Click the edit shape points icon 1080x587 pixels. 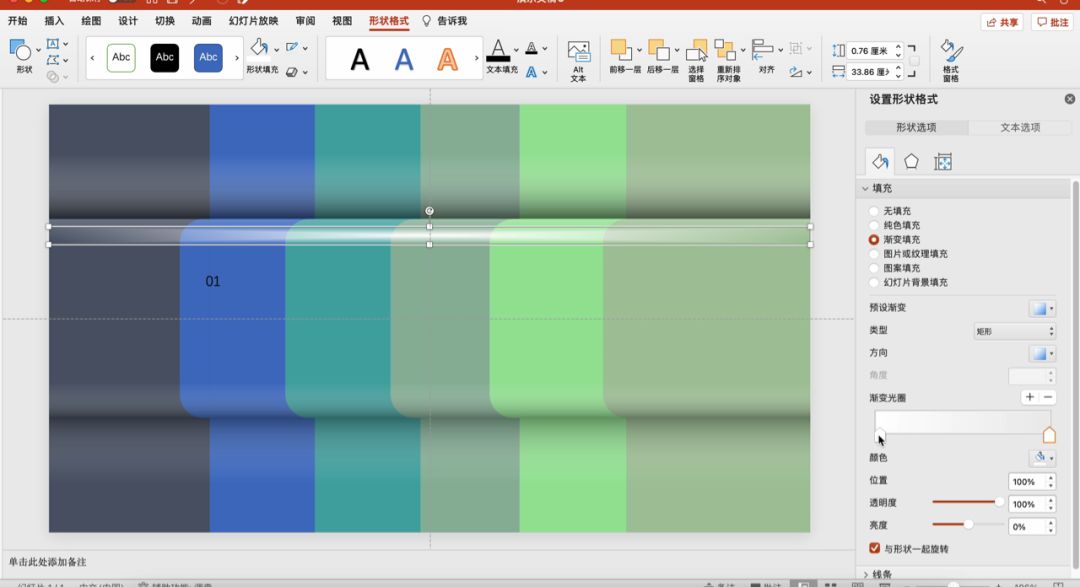[52, 60]
